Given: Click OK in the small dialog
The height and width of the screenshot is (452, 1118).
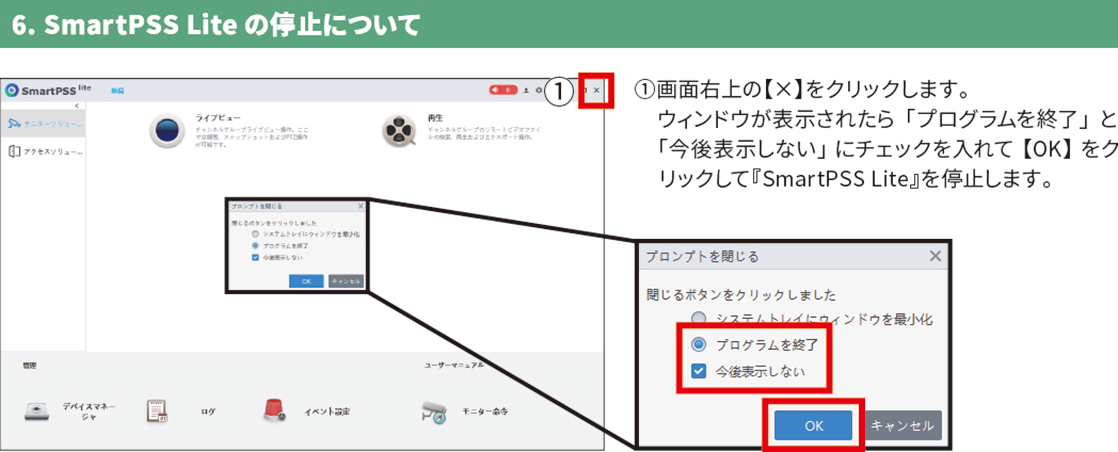Looking at the screenshot, I should [307, 281].
